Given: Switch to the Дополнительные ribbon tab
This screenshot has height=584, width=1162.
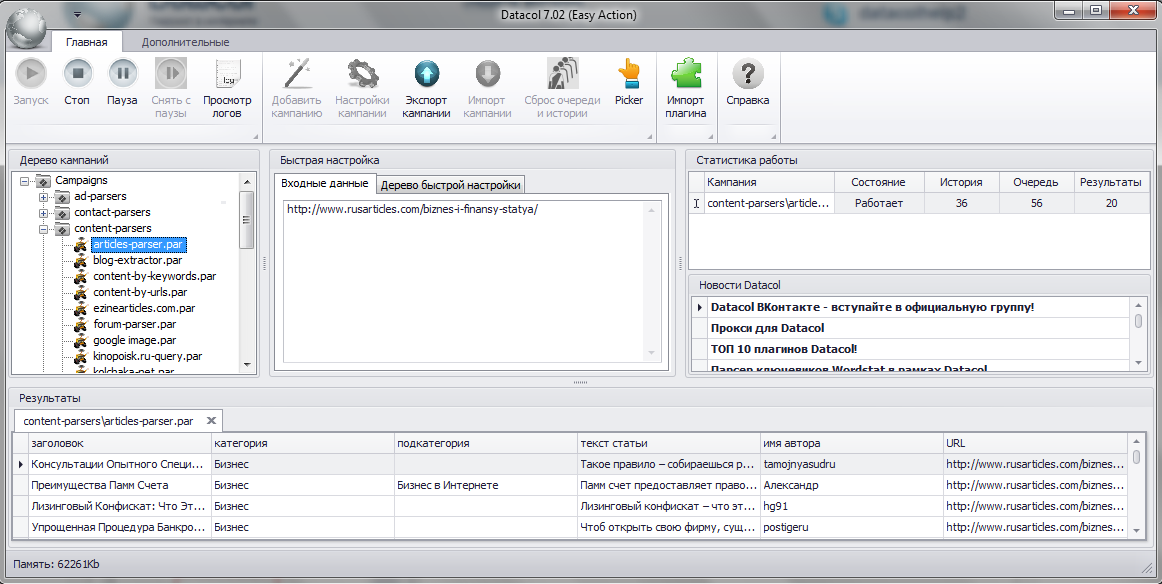Looking at the screenshot, I should pos(185,42).
